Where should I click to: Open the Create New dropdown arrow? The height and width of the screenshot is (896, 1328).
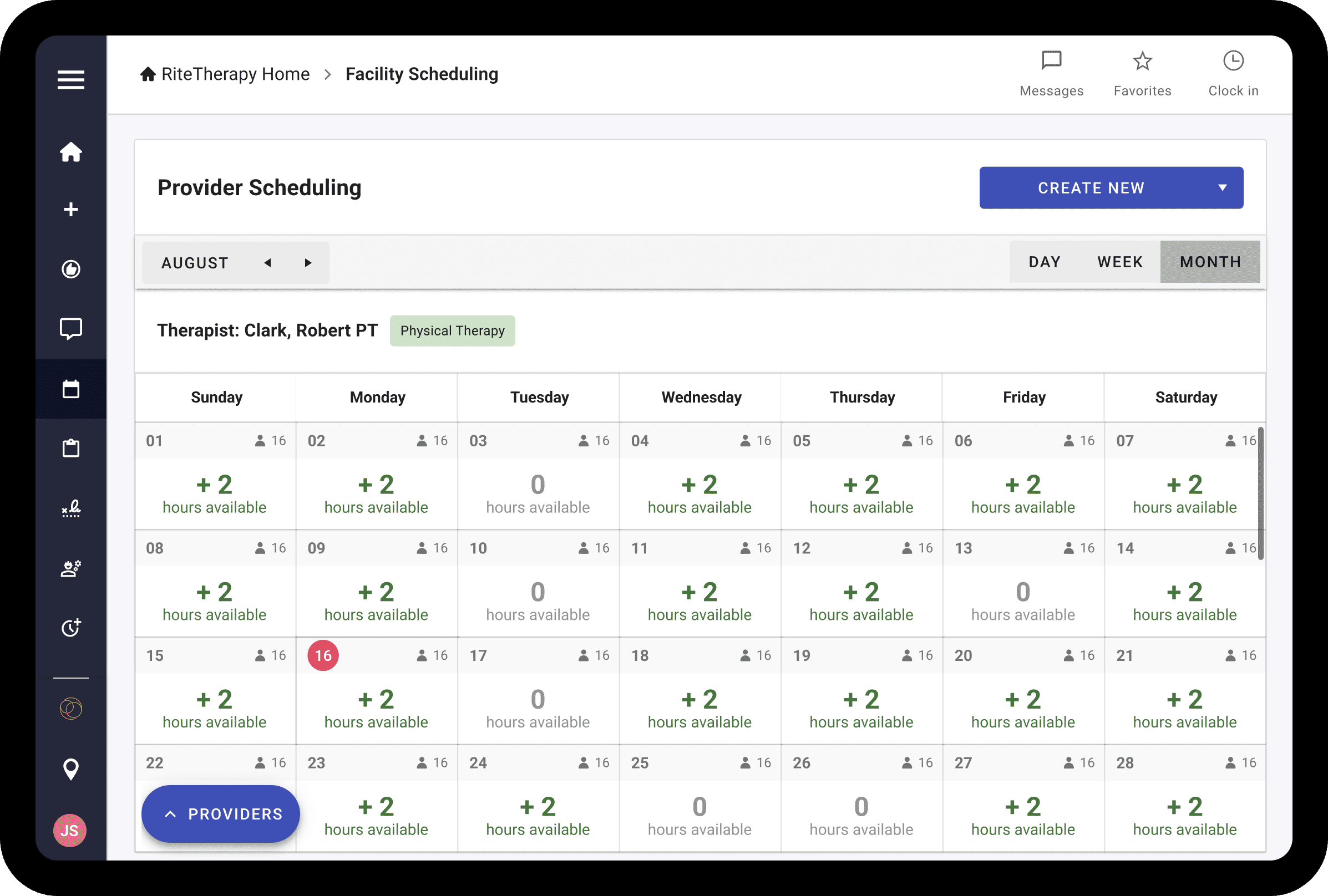[1222, 187]
